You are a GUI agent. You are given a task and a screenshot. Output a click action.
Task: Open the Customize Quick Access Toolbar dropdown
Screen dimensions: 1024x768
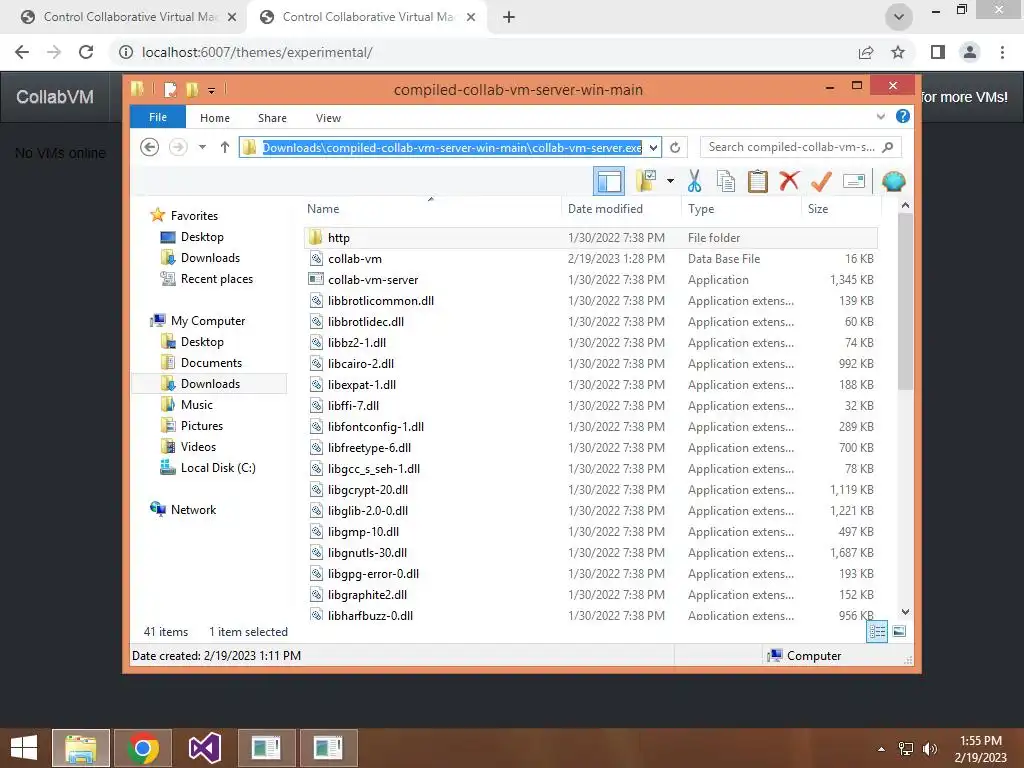[212, 90]
